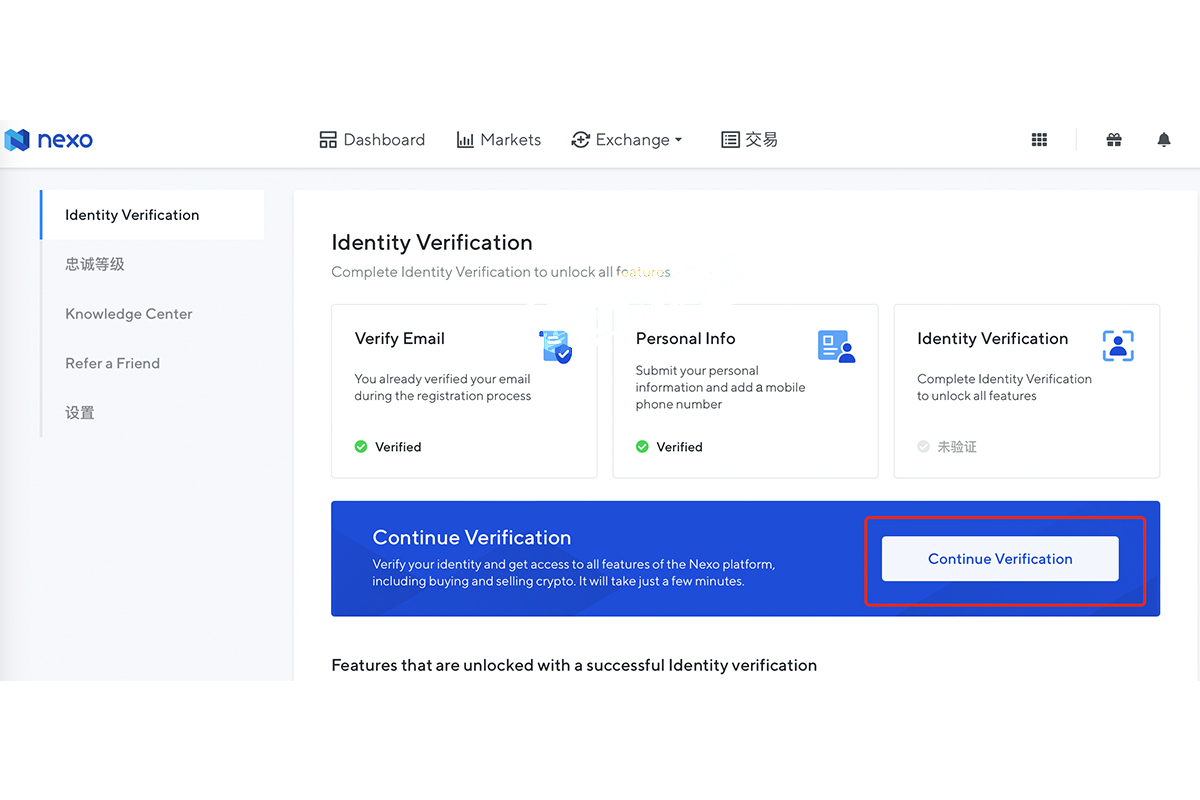This screenshot has height=800, width=1200.
Task: Click the Nexo logo
Action: pos(49,140)
